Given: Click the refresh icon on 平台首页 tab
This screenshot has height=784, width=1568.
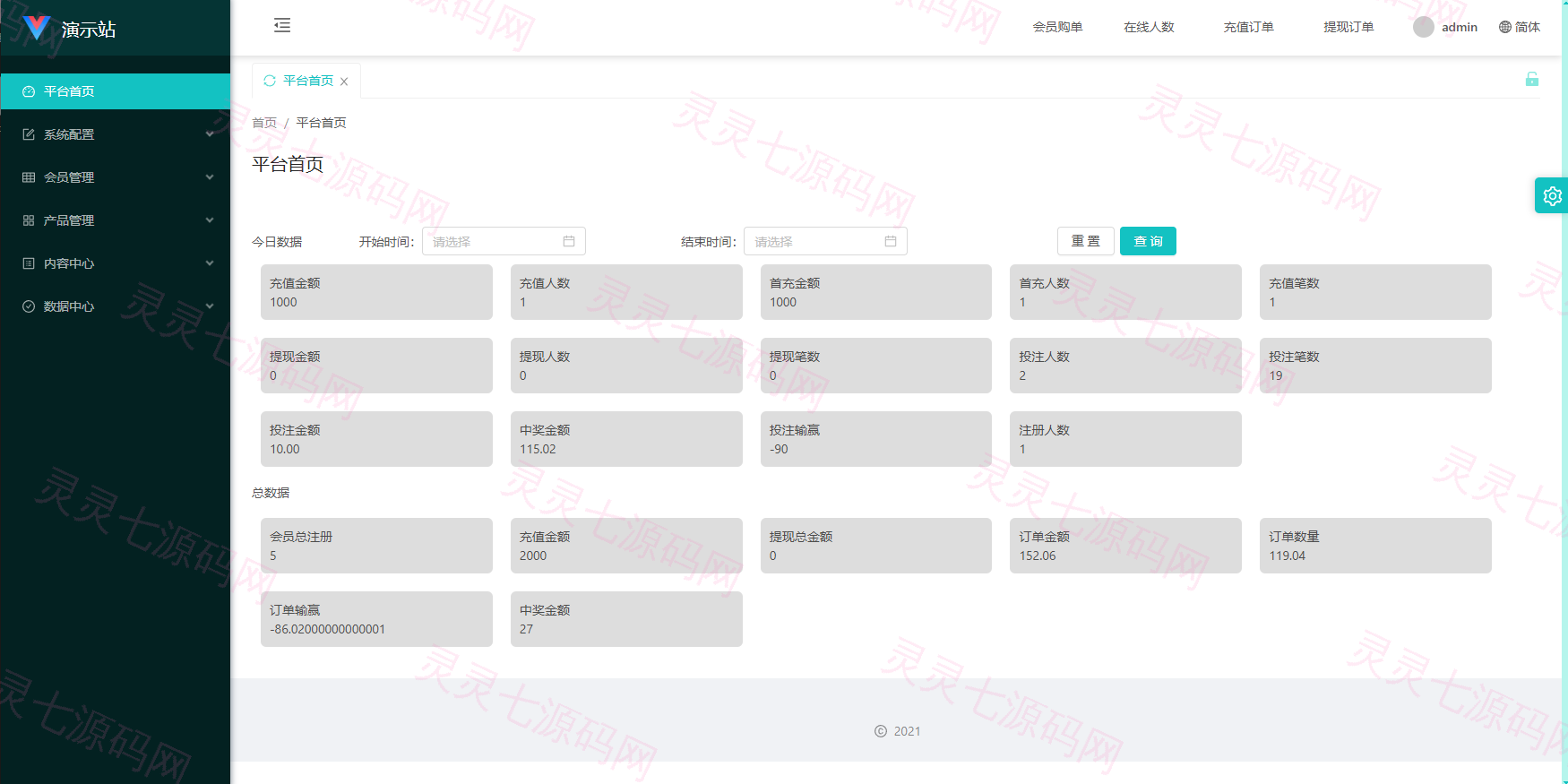Looking at the screenshot, I should coord(270,81).
